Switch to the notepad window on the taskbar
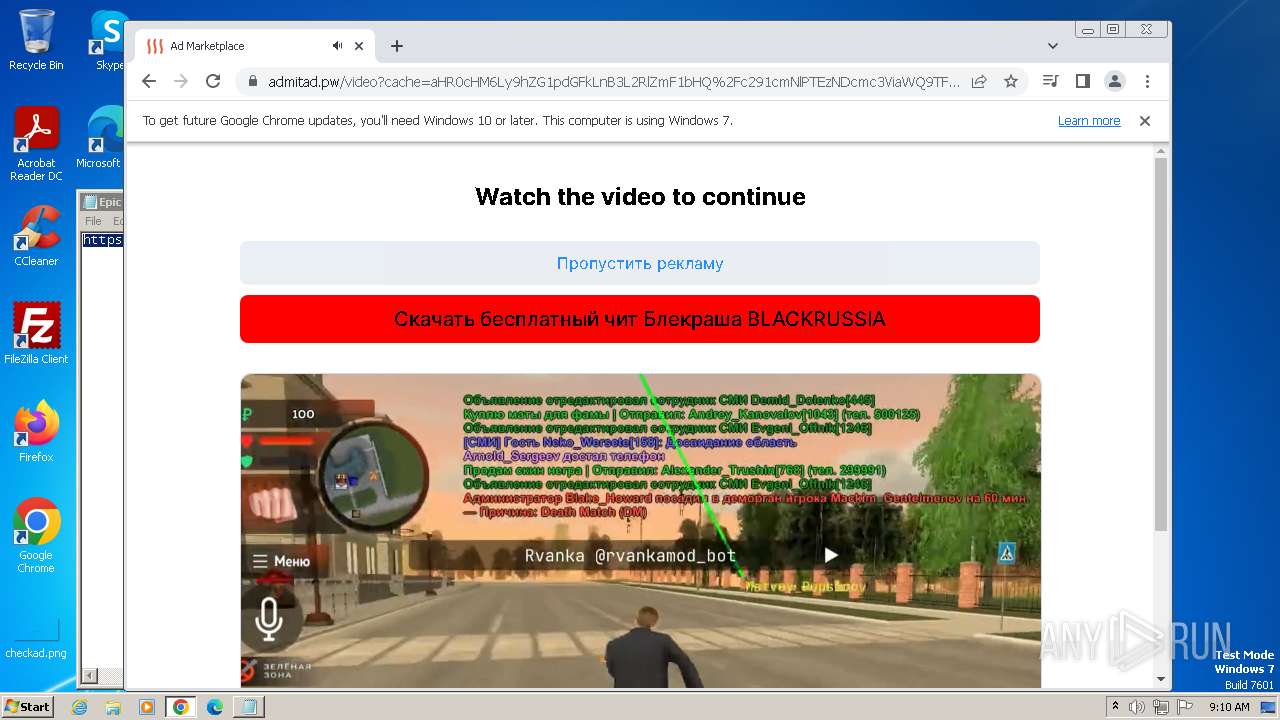 pyautogui.click(x=248, y=707)
